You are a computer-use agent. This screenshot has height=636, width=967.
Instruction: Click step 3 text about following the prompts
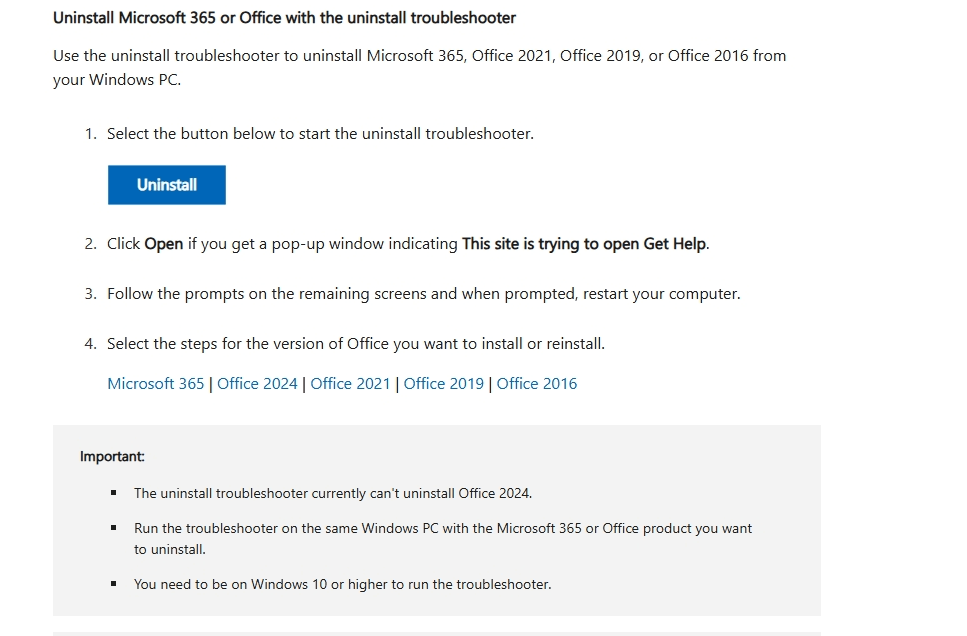click(424, 294)
